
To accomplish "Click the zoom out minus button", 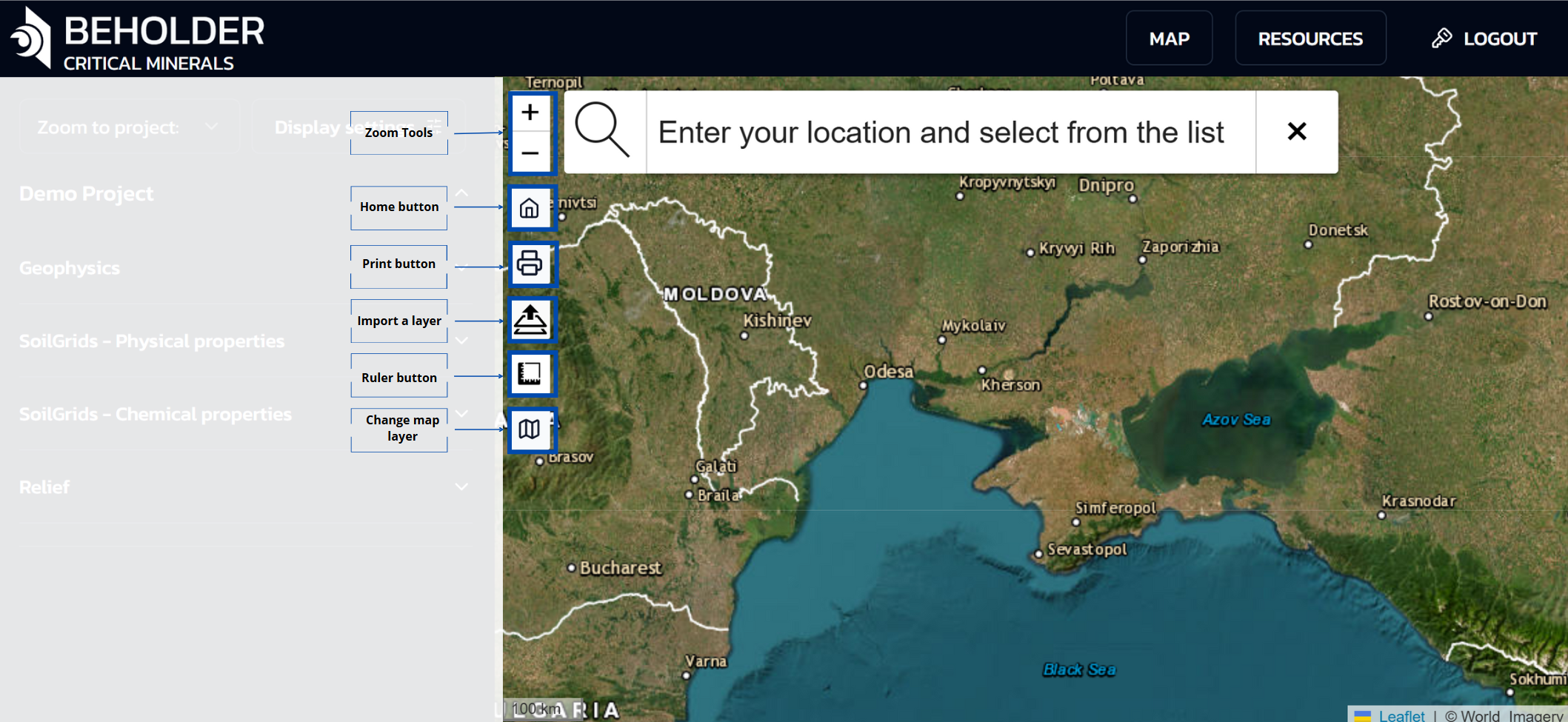I will [x=530, y=153].
